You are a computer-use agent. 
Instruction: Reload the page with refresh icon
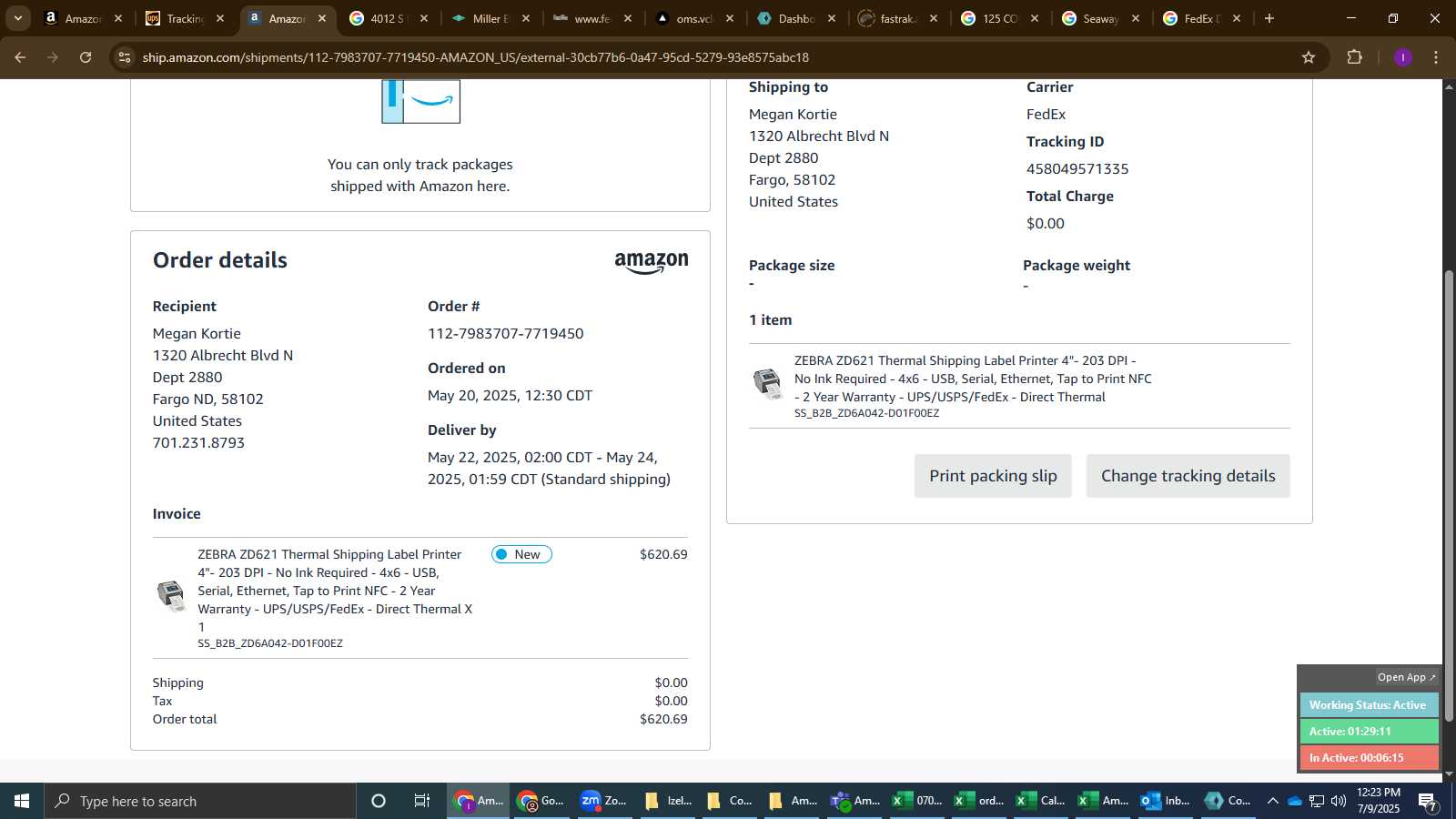click(86, 57)
